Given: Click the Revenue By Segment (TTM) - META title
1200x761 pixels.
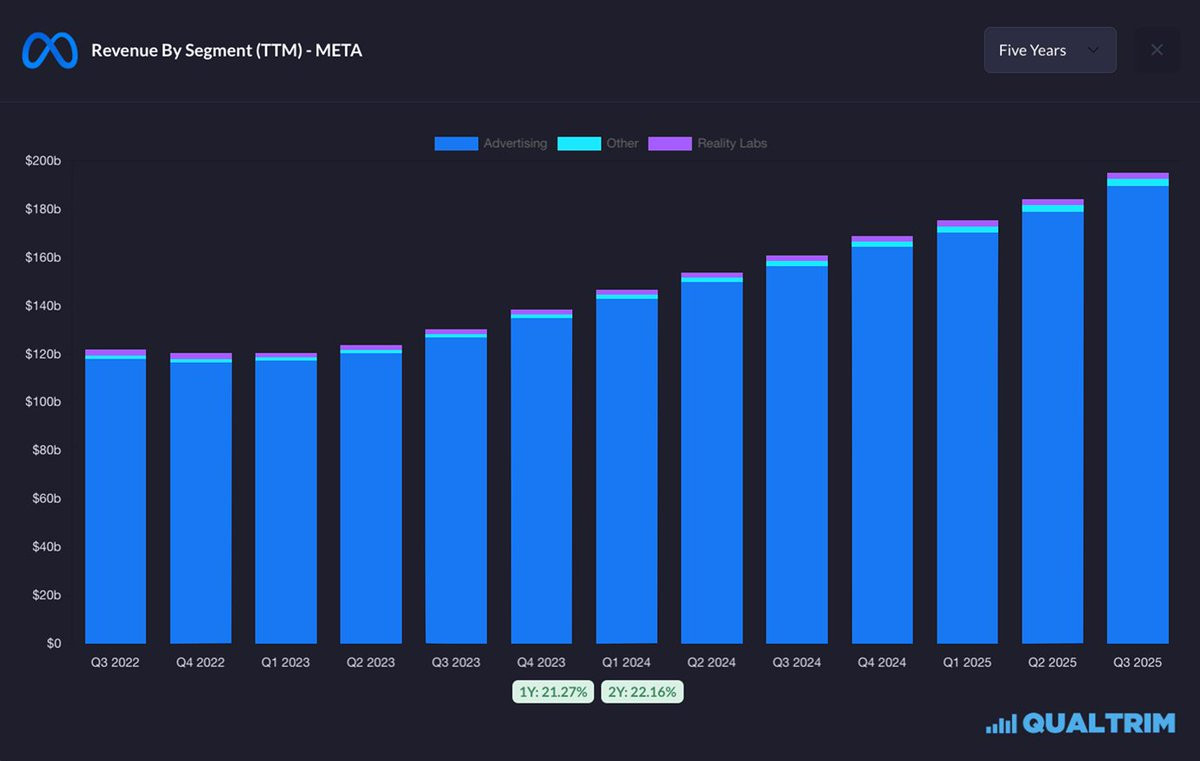Looking at the screenshot, I should pyautogui.click(x=227, y=50).
